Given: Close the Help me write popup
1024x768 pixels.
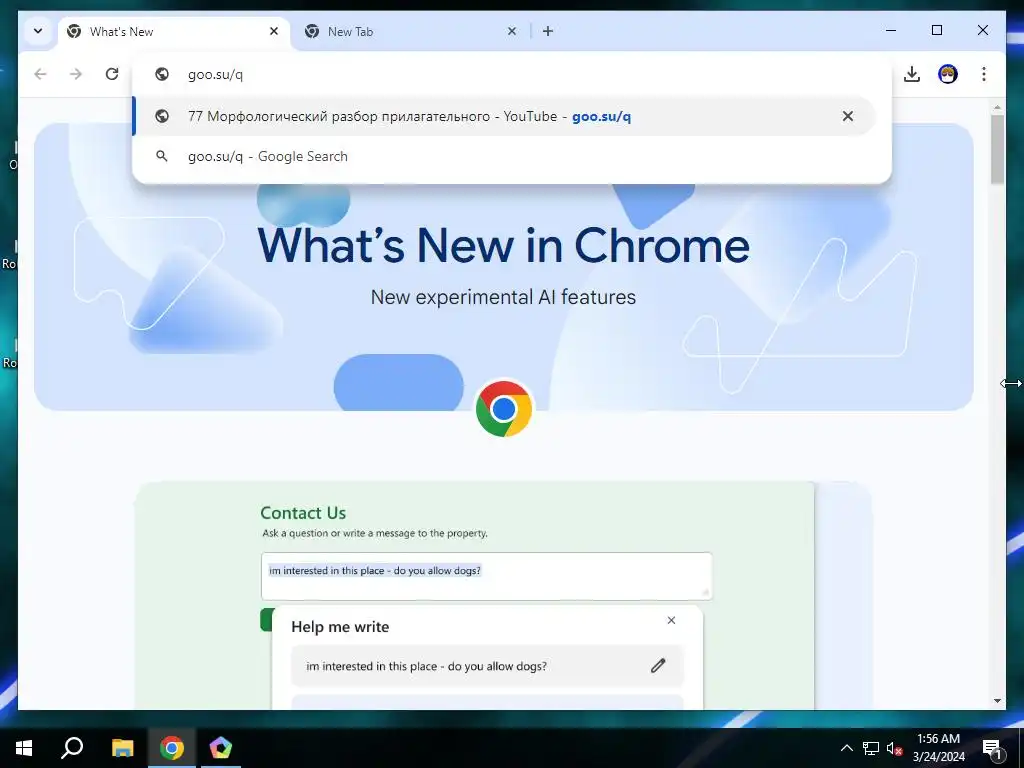Looking at the screenshot, I should pos(671,620).
